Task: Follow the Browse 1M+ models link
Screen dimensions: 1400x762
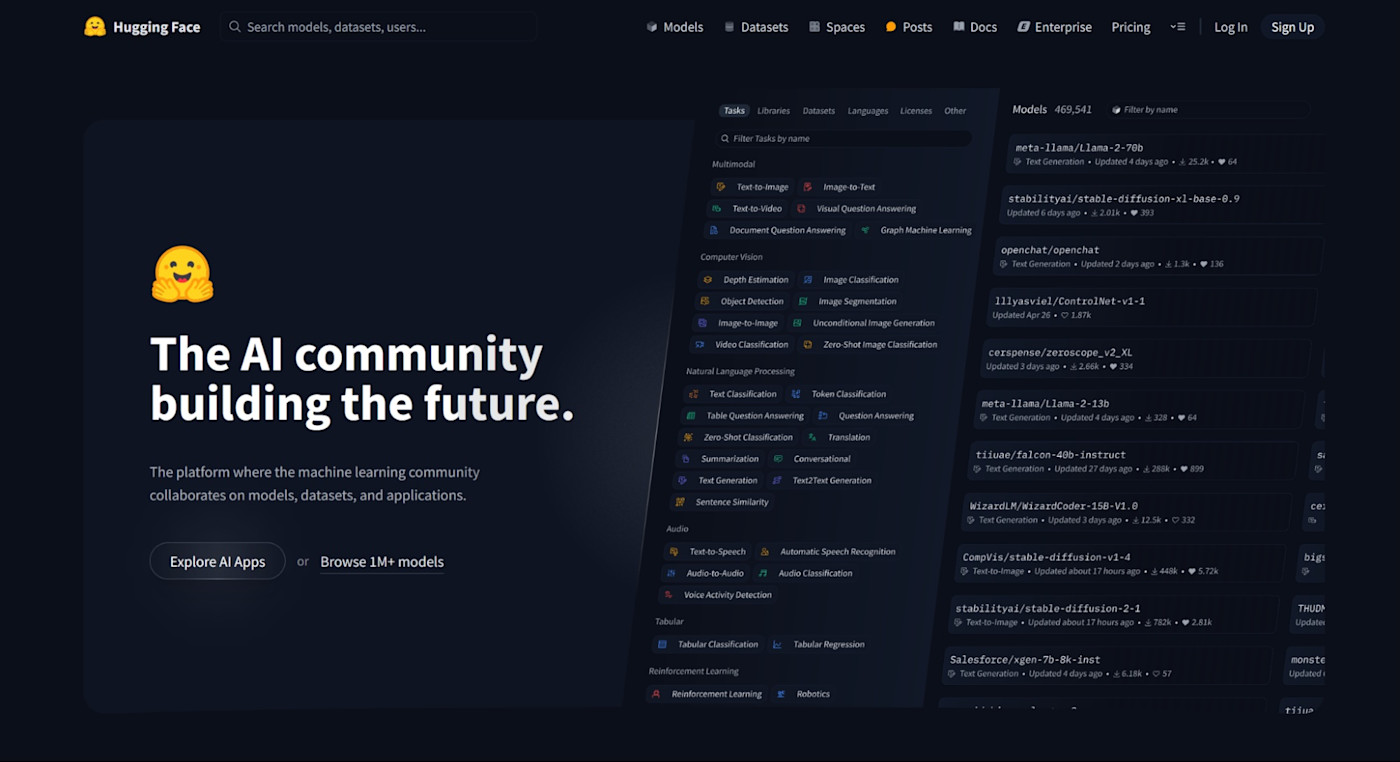Action: [x=382, y=562]
